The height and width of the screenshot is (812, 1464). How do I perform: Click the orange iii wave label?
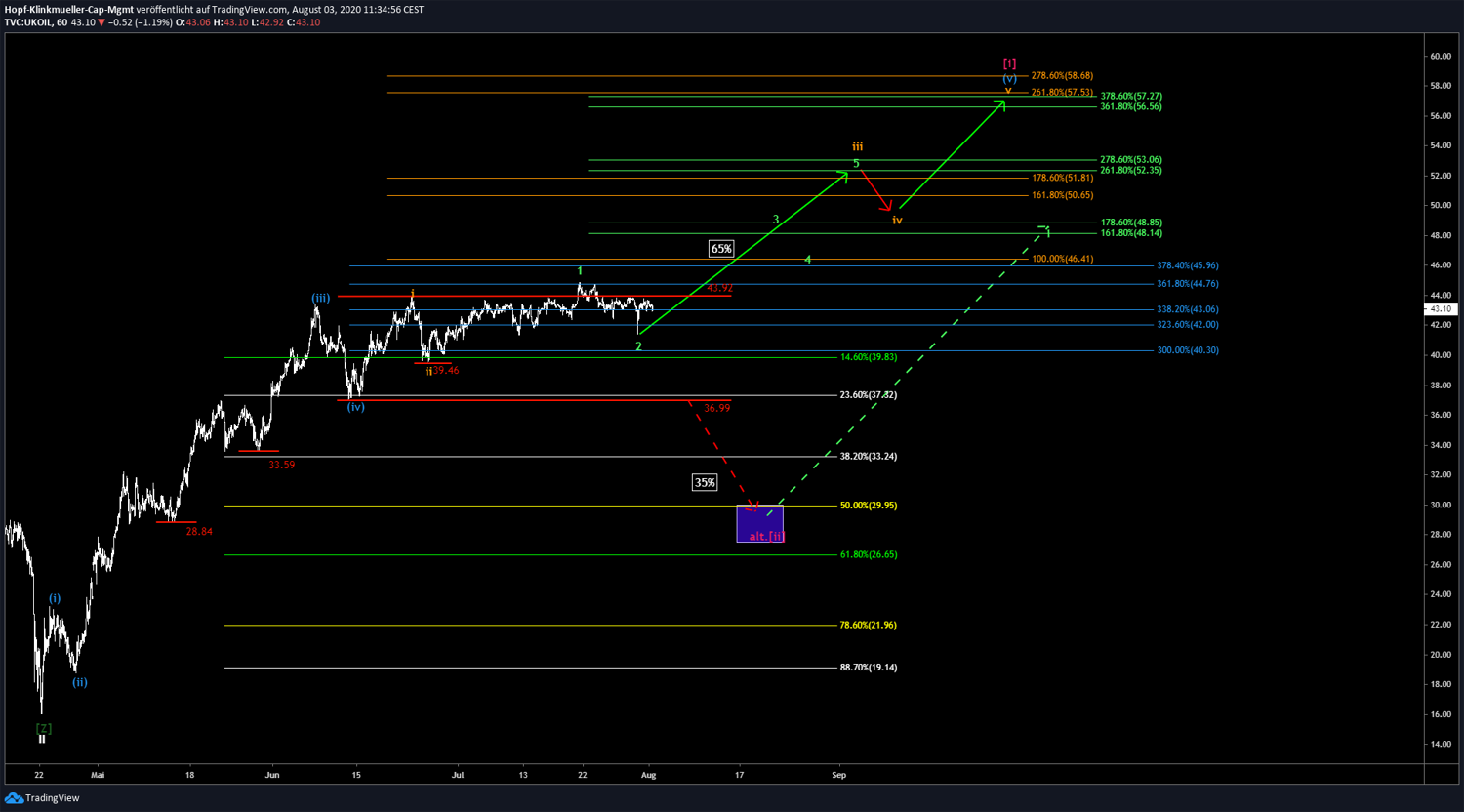pyautogui.click(x=857, y=147)
